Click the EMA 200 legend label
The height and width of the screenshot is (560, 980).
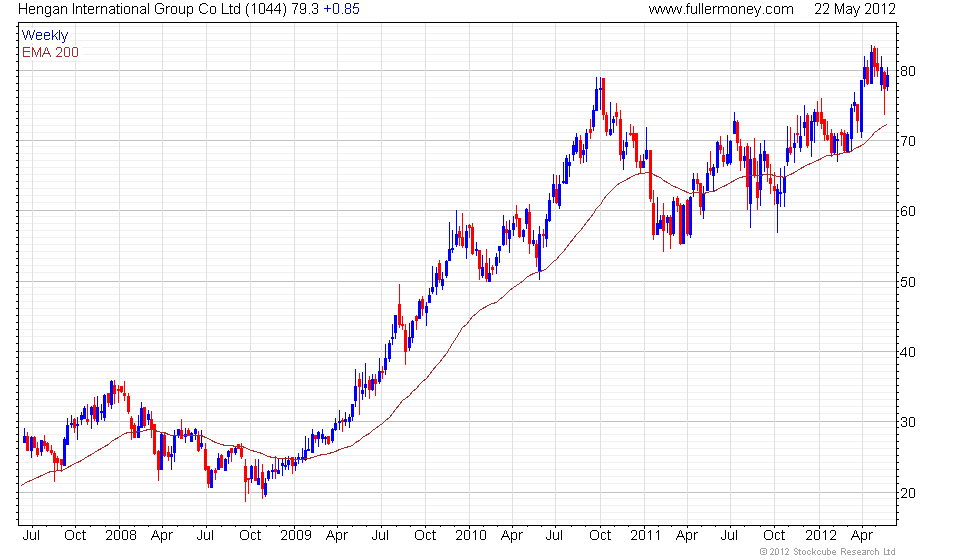(x=51, y=52)
